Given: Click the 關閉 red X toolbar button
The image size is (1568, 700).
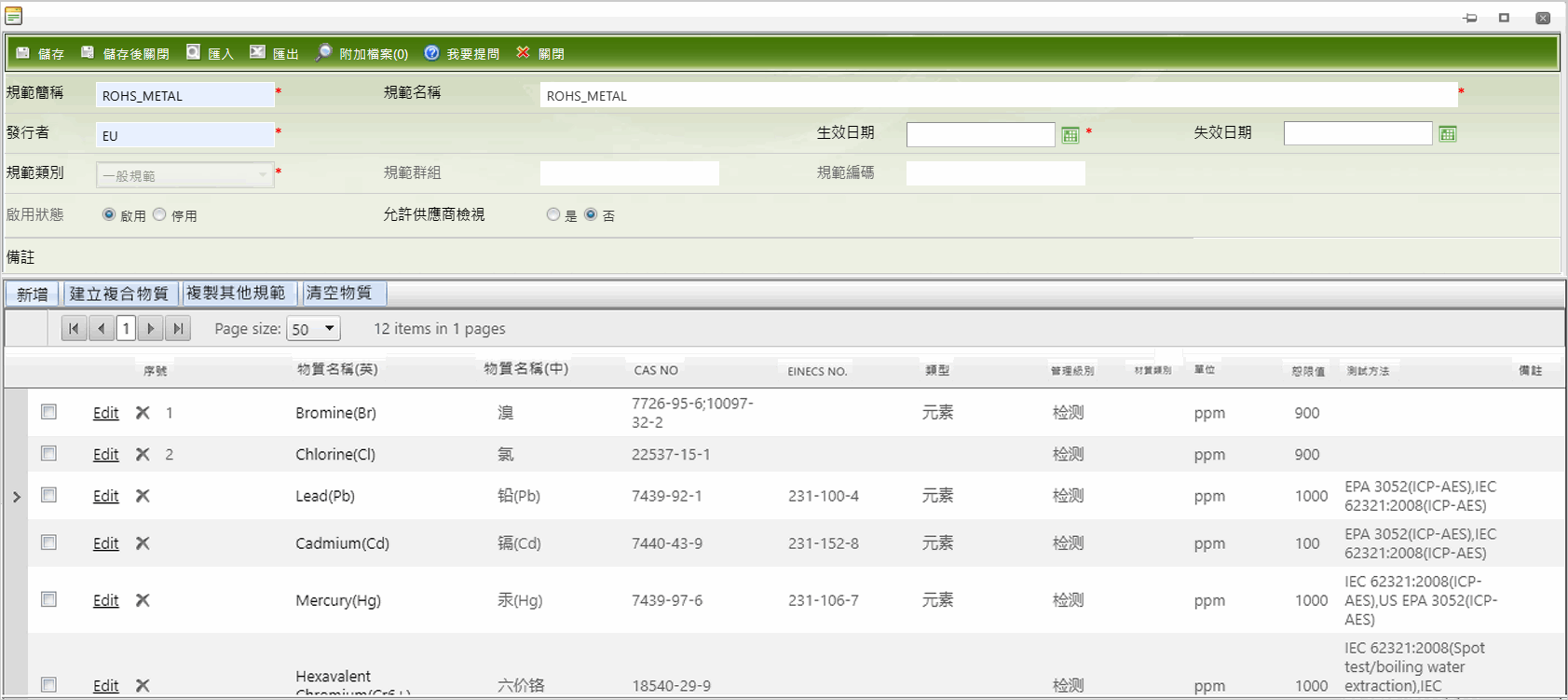Looking at the screenshot, I should click(x=523, y=53).
